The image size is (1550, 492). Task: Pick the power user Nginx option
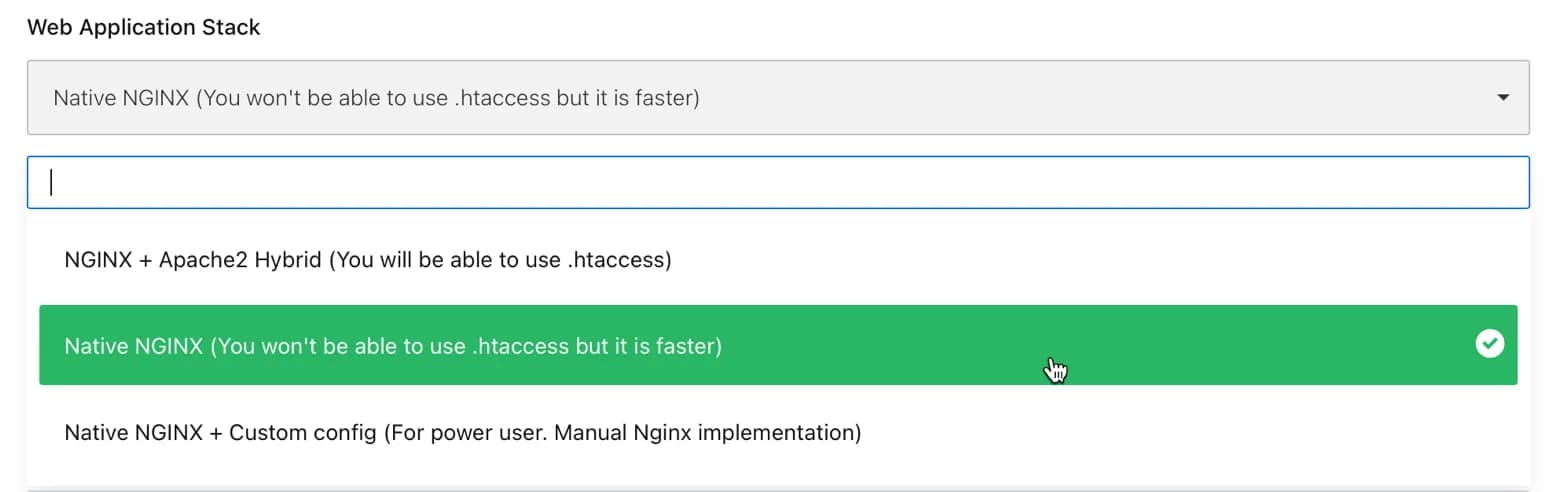[x=462, y=433]
